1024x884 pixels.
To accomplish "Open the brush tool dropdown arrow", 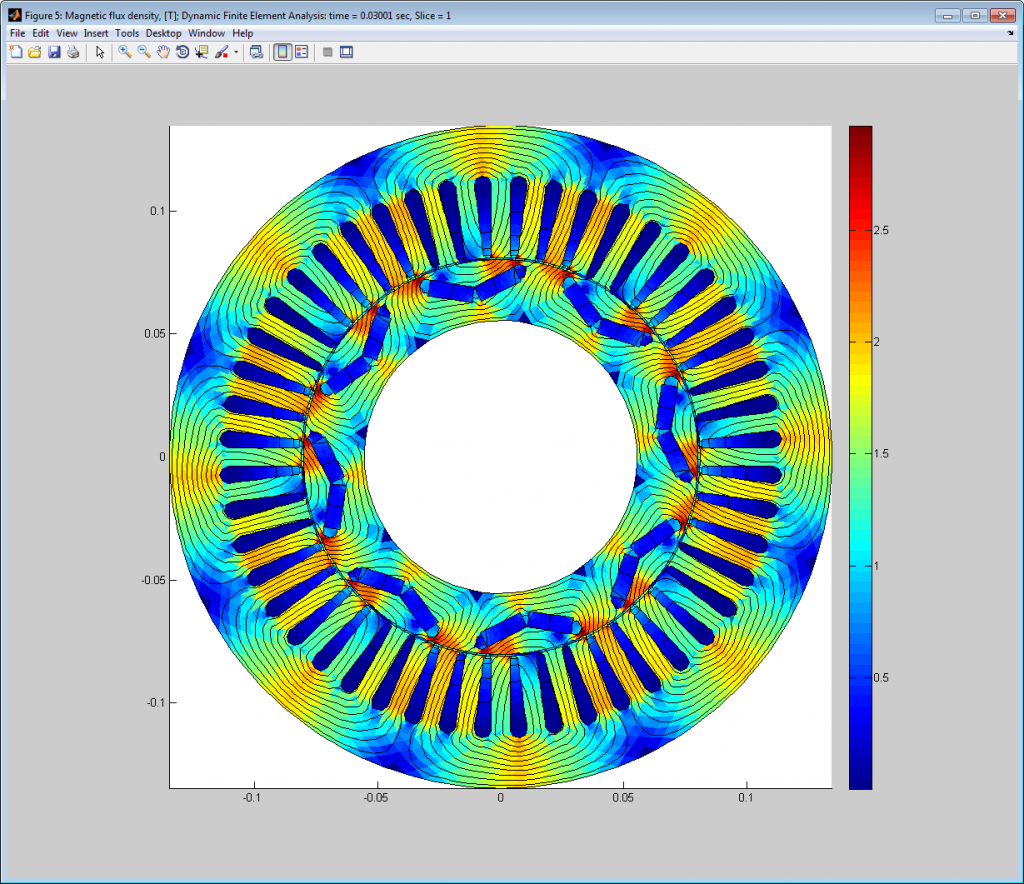I will click(x=235, y=52).
